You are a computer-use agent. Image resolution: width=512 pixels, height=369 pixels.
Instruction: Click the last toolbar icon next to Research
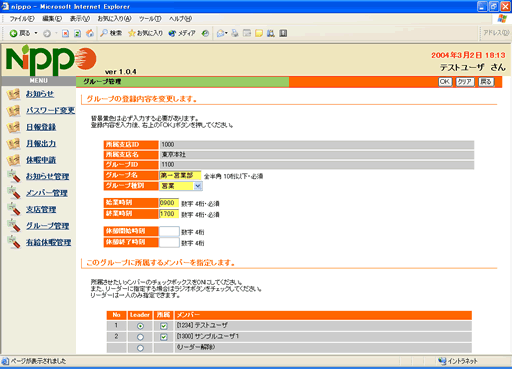coord(283,33)
